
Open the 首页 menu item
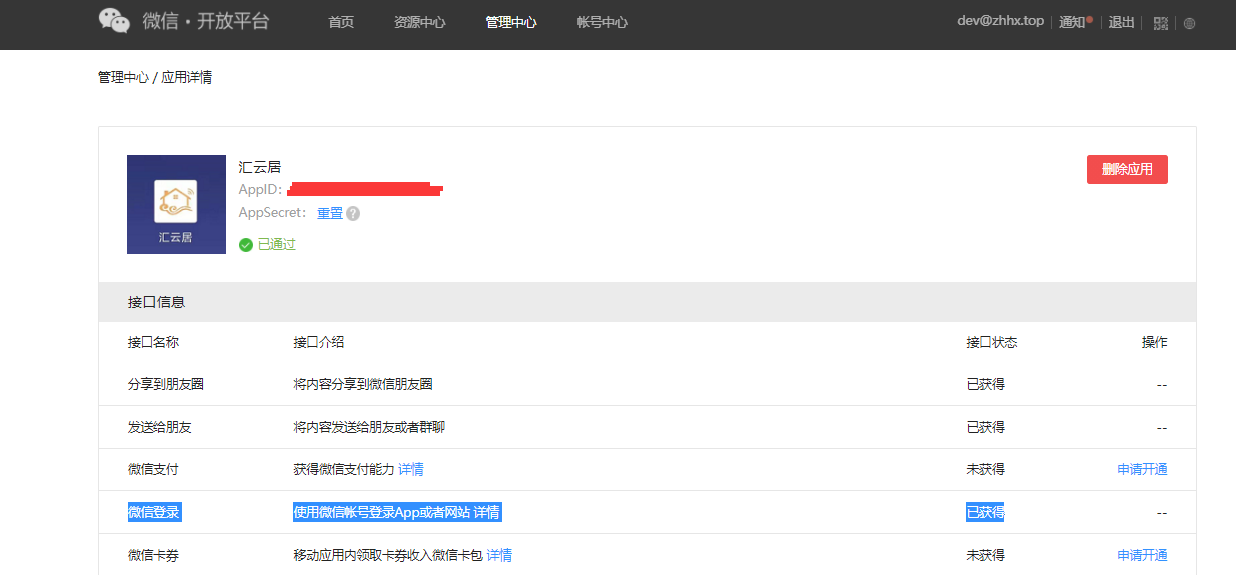click(x=341, y=22)
